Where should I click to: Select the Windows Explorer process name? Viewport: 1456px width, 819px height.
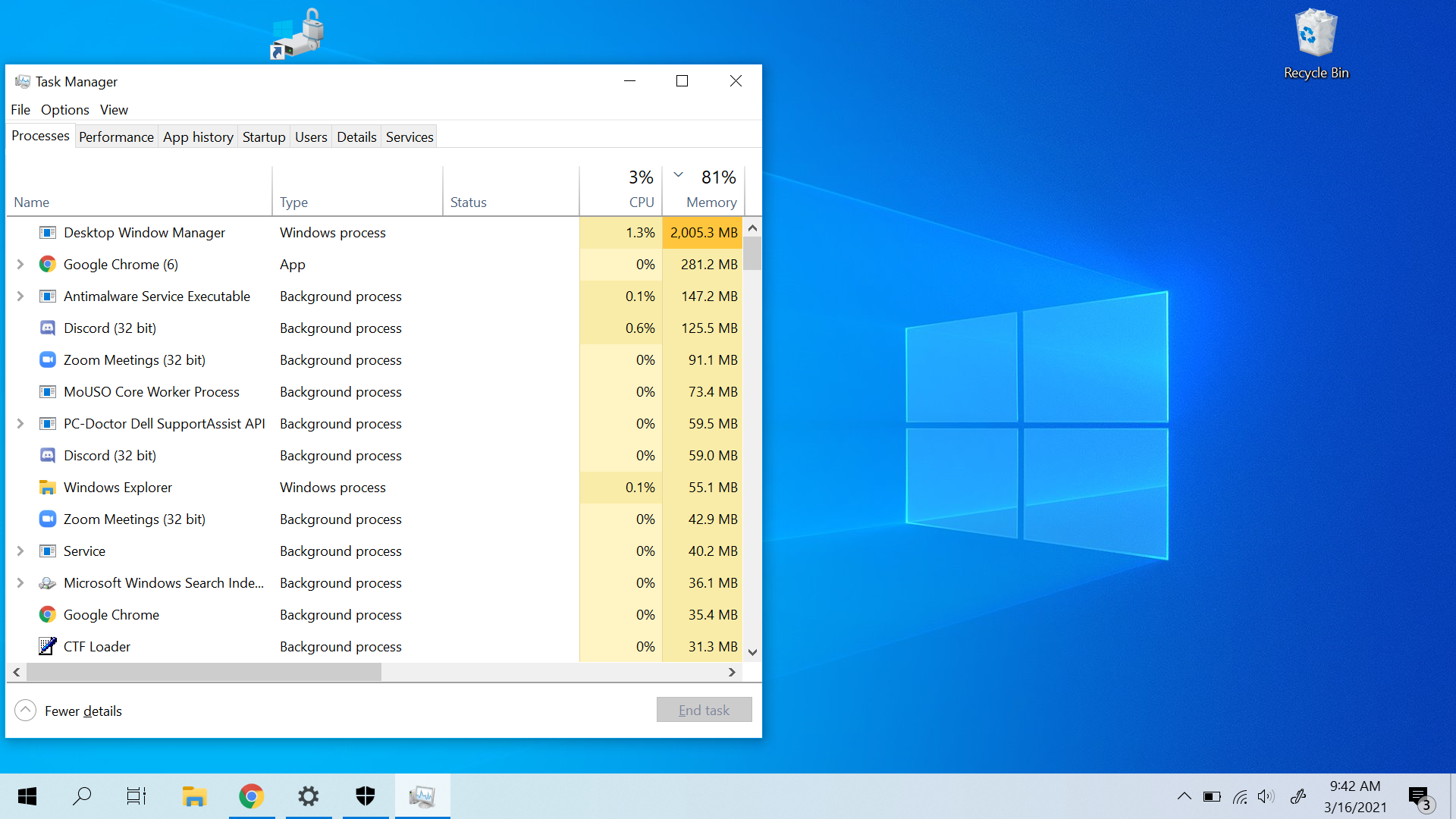(118, 488)
